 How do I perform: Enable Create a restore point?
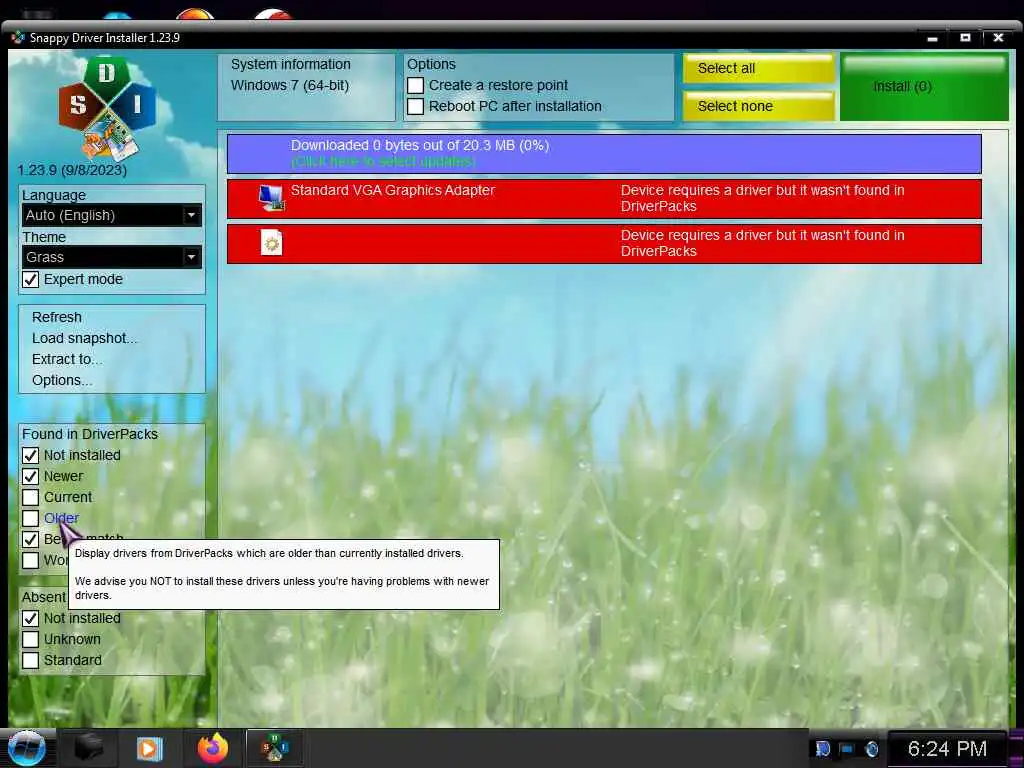point(415,86)
